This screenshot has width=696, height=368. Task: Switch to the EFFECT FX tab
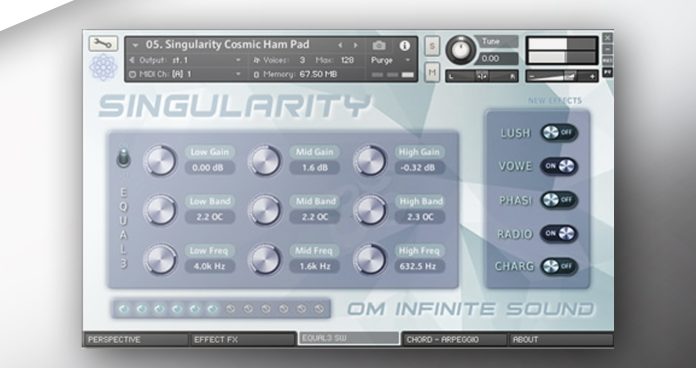[243, 340]
